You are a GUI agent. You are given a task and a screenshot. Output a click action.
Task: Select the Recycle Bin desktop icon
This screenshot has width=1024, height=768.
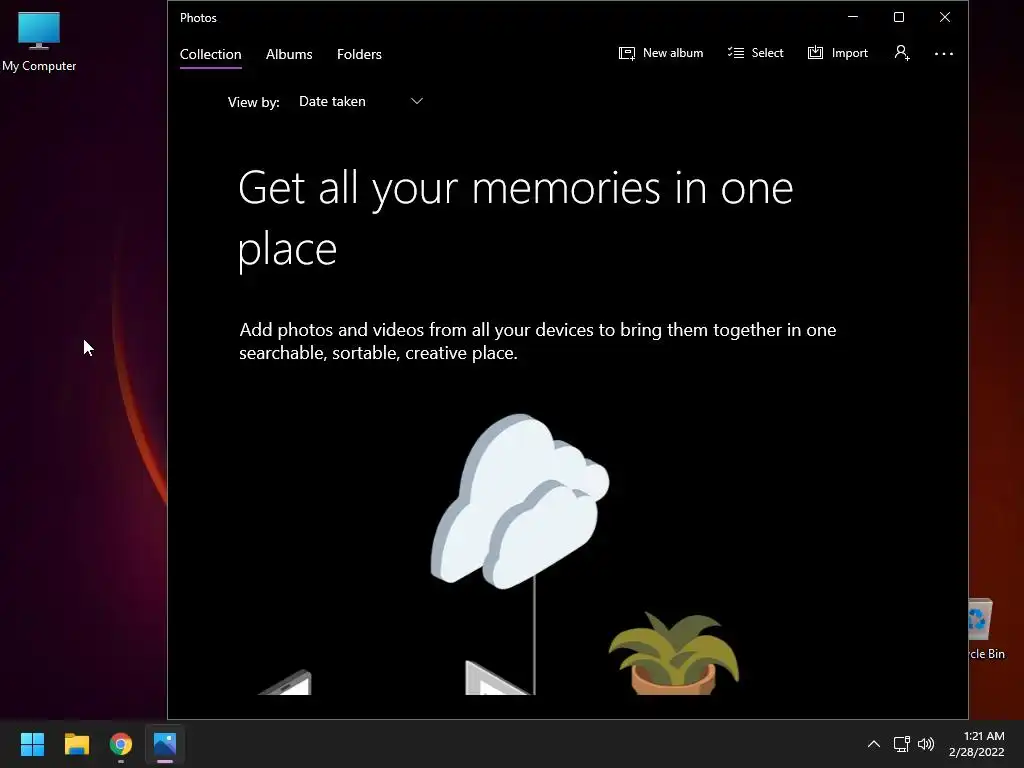click(x=986, y=628)
